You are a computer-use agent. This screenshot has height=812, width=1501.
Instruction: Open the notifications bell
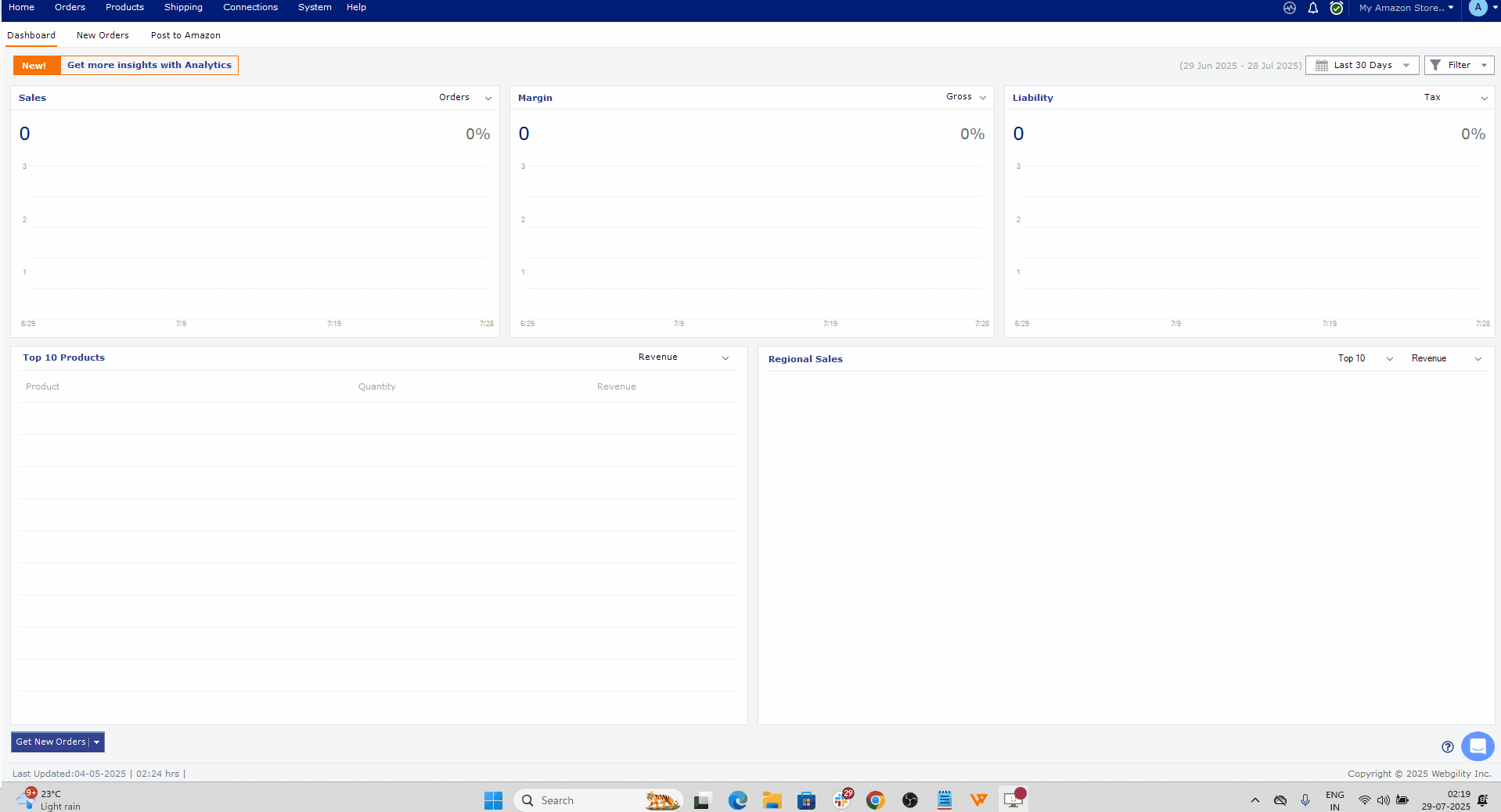1312,8
